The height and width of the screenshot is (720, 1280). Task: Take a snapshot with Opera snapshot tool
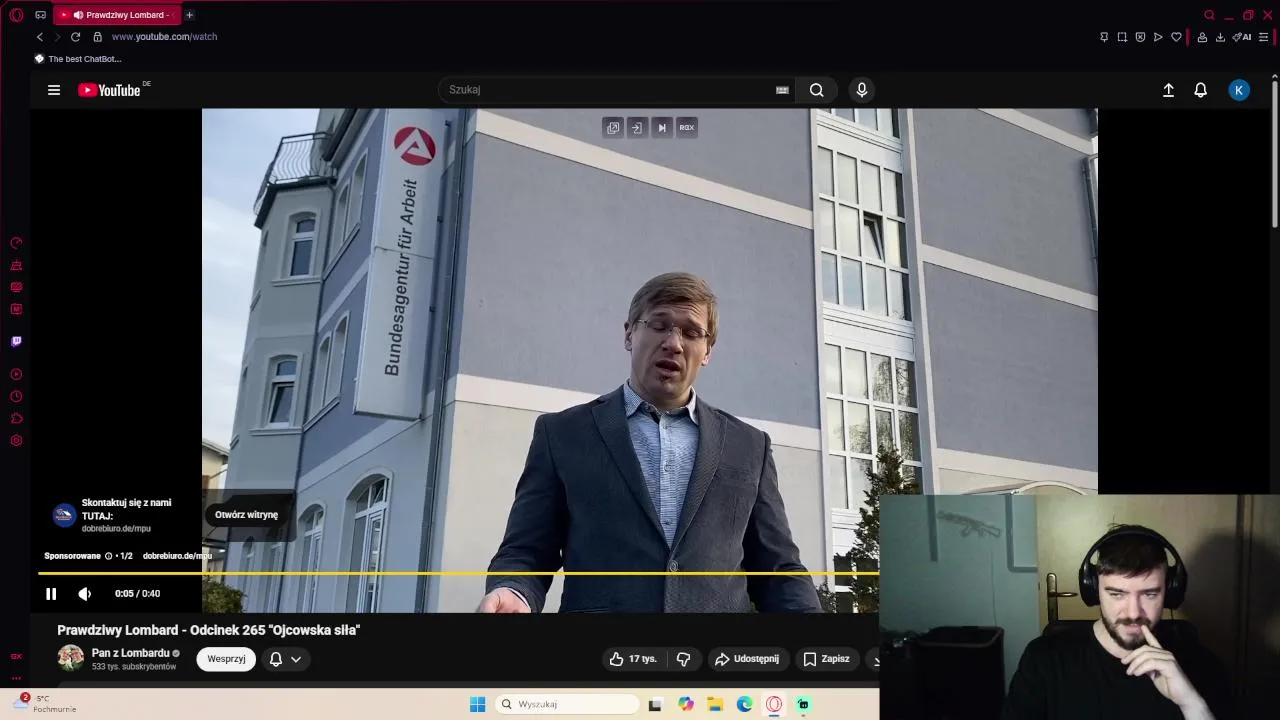1122,37
